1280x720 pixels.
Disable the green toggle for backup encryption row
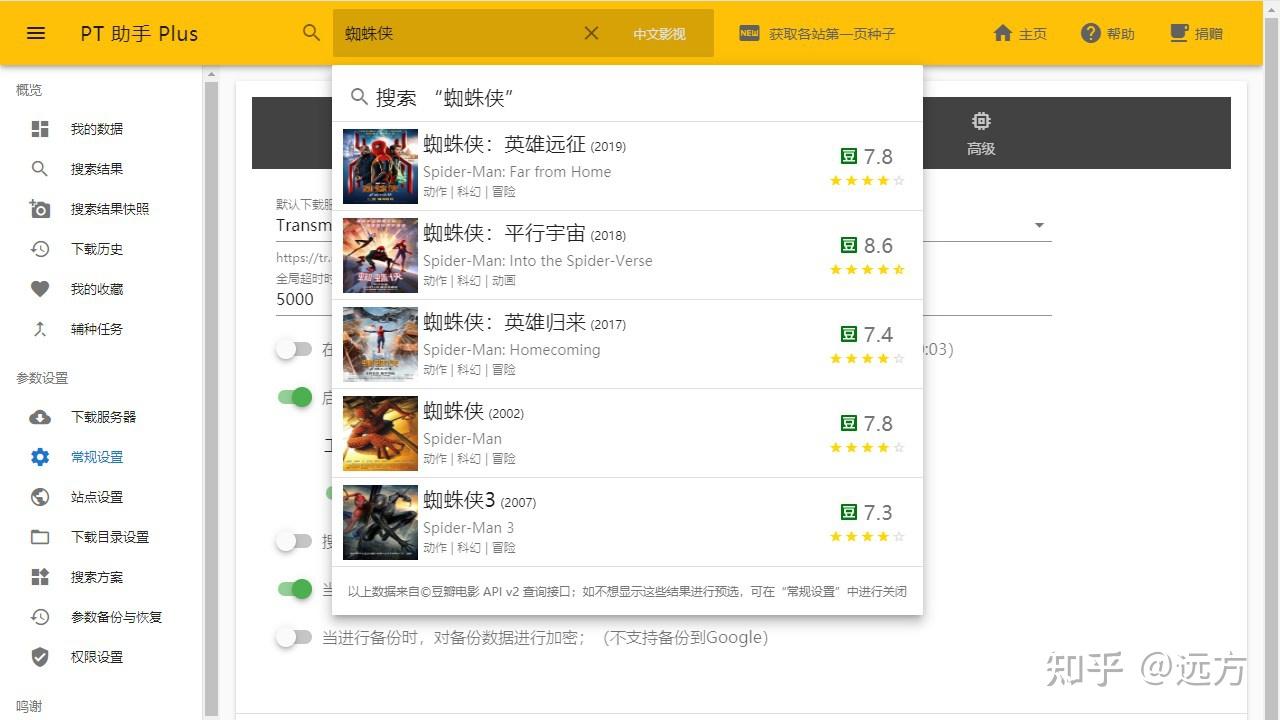point(295,589)
